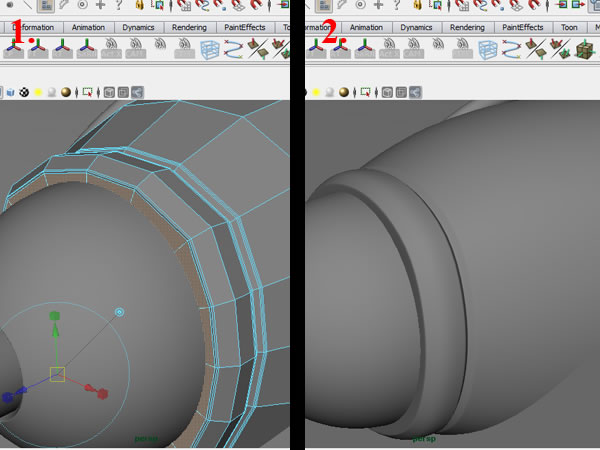Click the blue curve shelf icon in left screenshot
600x450 pixels.
coord(233,49)
